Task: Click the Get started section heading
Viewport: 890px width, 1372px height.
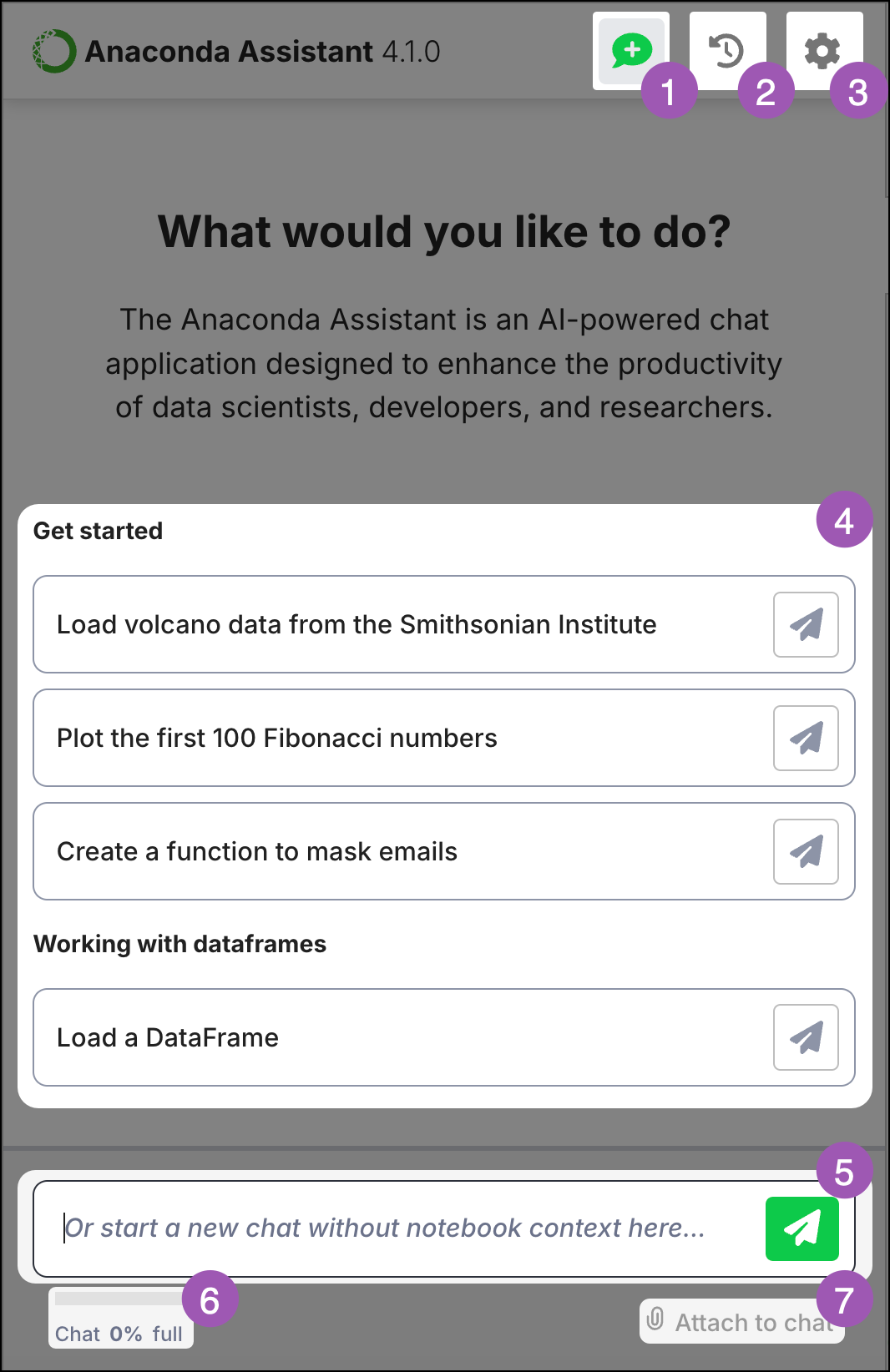Action: coord(98,531)
